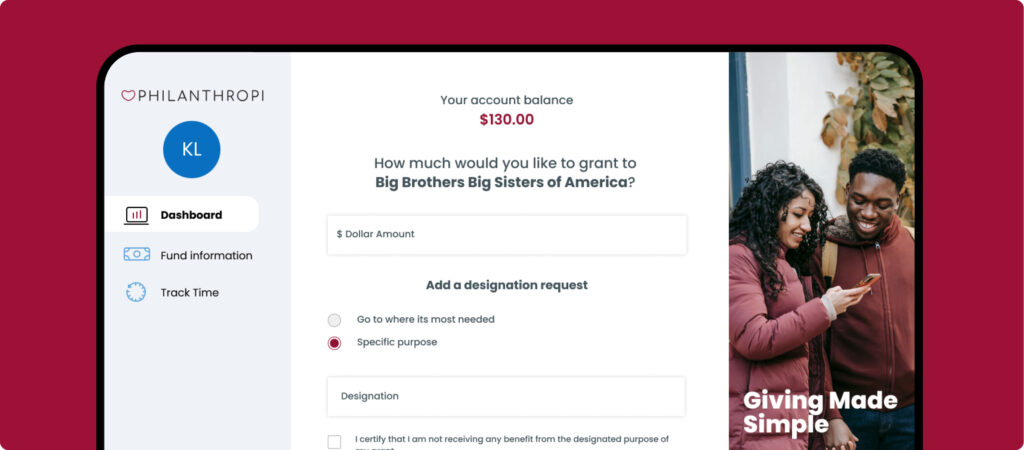Click the certification statement text
Screen dimensions: 1024x450
tap(511, 439)
